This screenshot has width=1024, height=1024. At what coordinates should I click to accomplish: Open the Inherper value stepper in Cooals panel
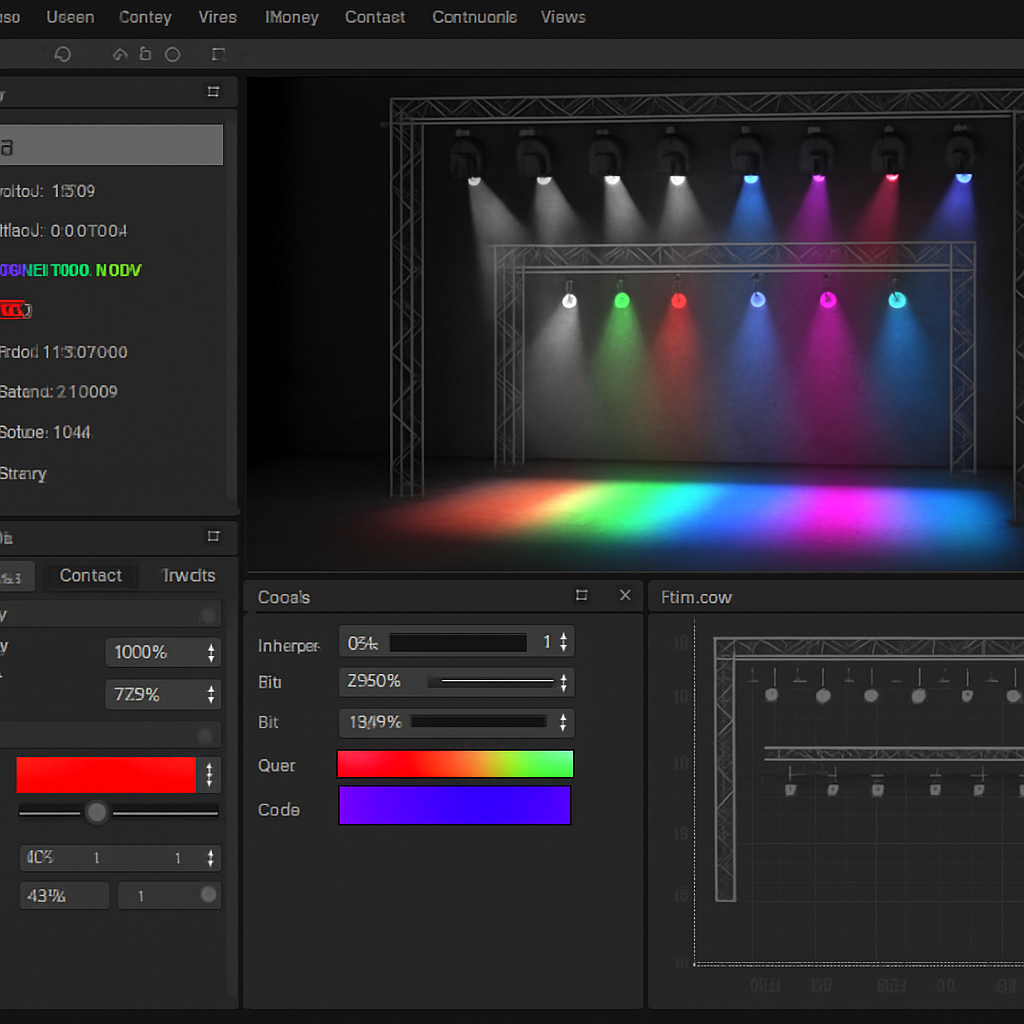pyautogui.click(x=563, y=642)
